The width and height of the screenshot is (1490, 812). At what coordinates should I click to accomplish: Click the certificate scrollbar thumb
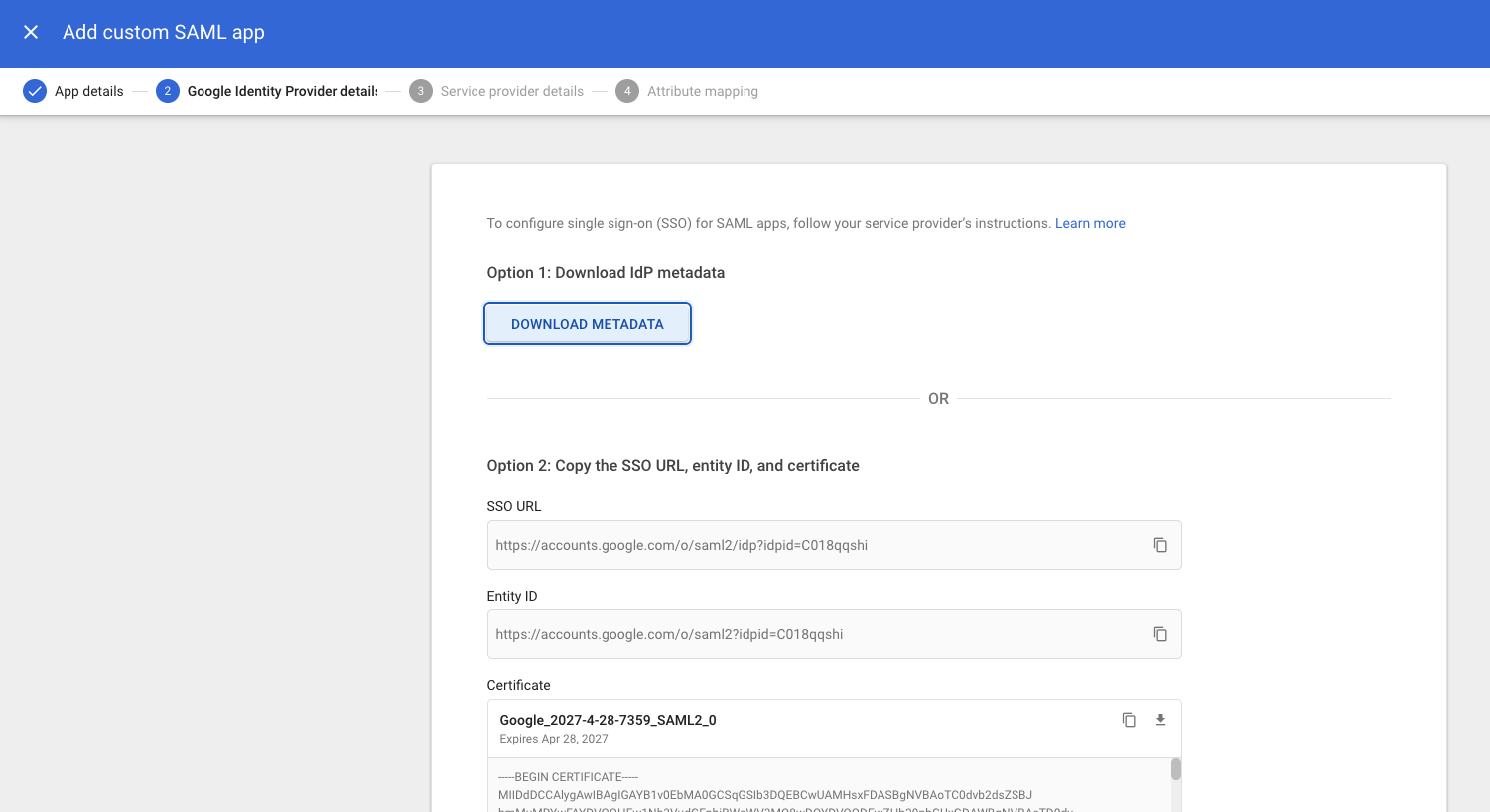1176,769
